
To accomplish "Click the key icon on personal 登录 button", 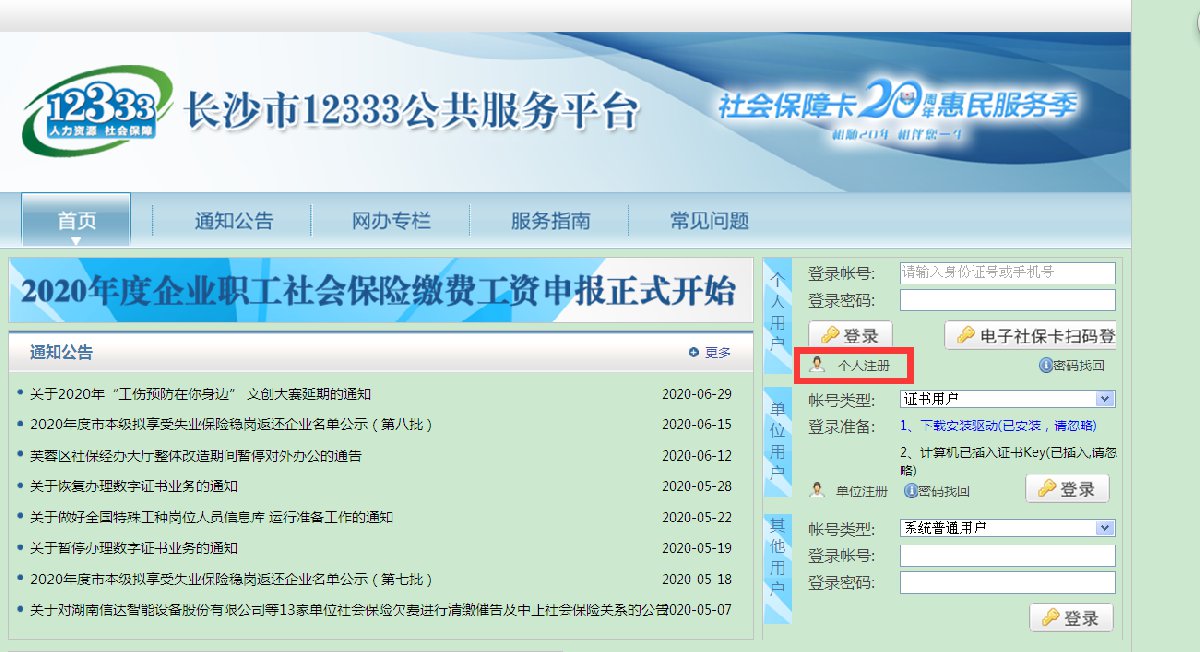I will (829, 336).
